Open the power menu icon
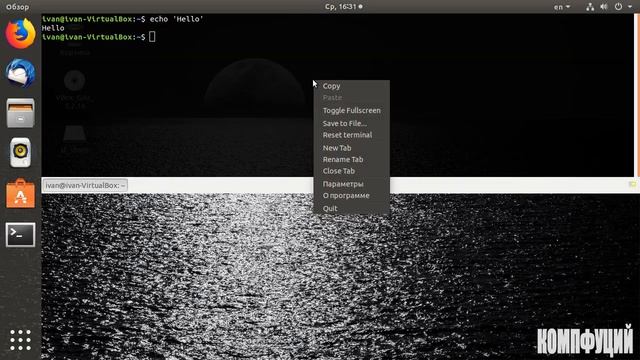 tap(618, 7)
